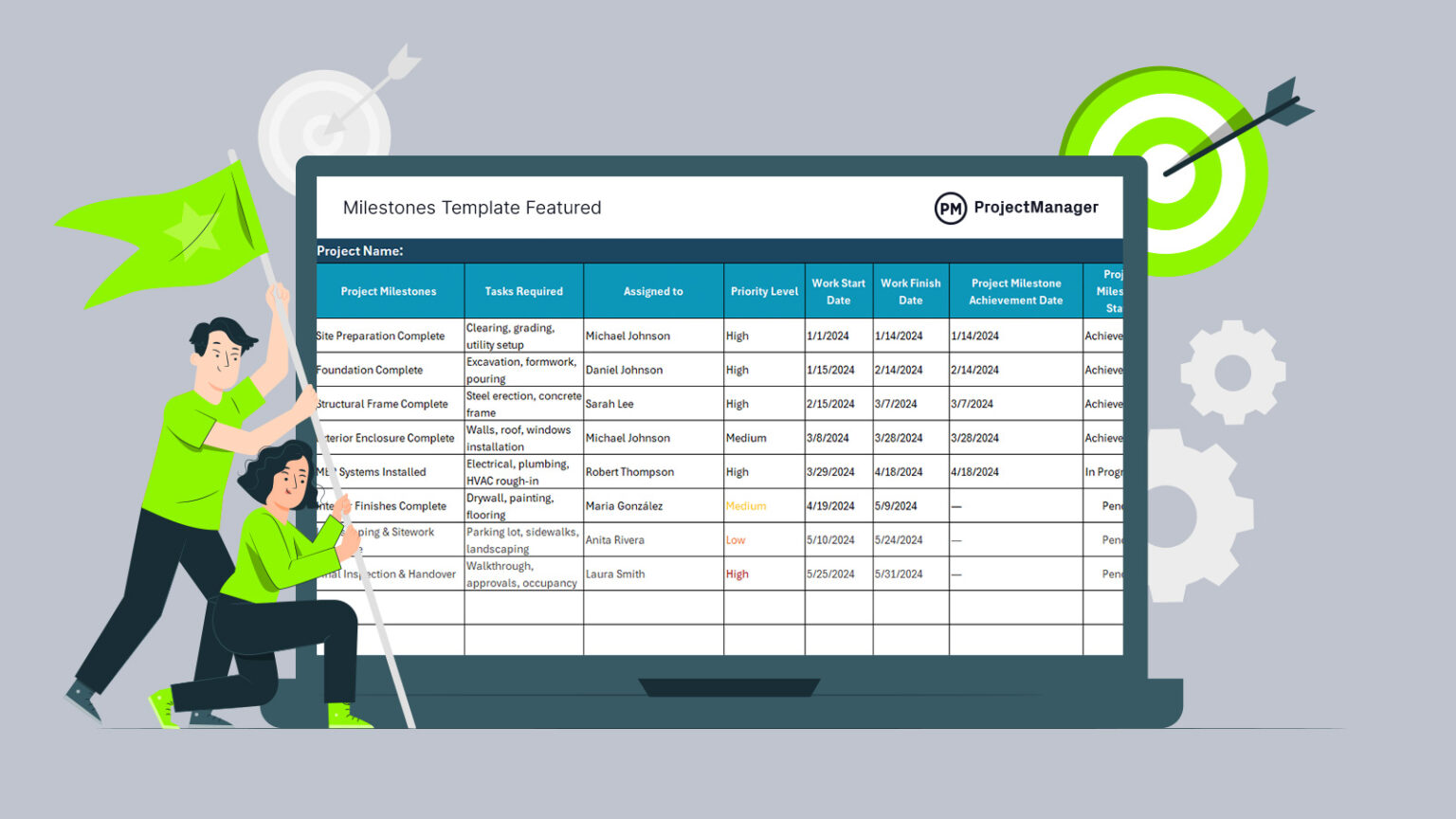Mark Site Preparation Complete milestone as done
The image size is (1456, 819).
pos(382,336)
